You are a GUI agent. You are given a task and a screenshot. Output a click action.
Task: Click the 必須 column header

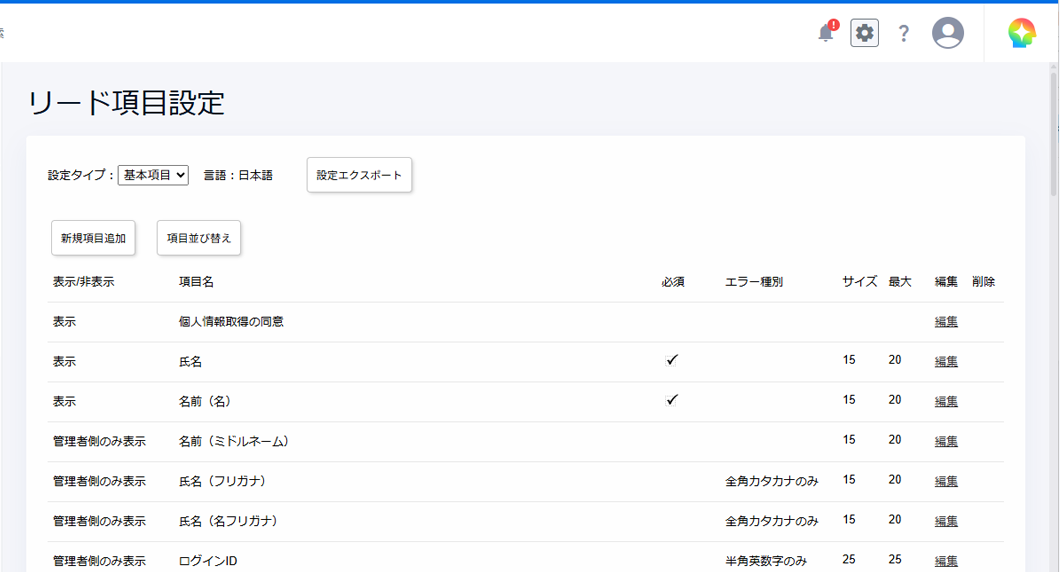click(x=673, y=282)
